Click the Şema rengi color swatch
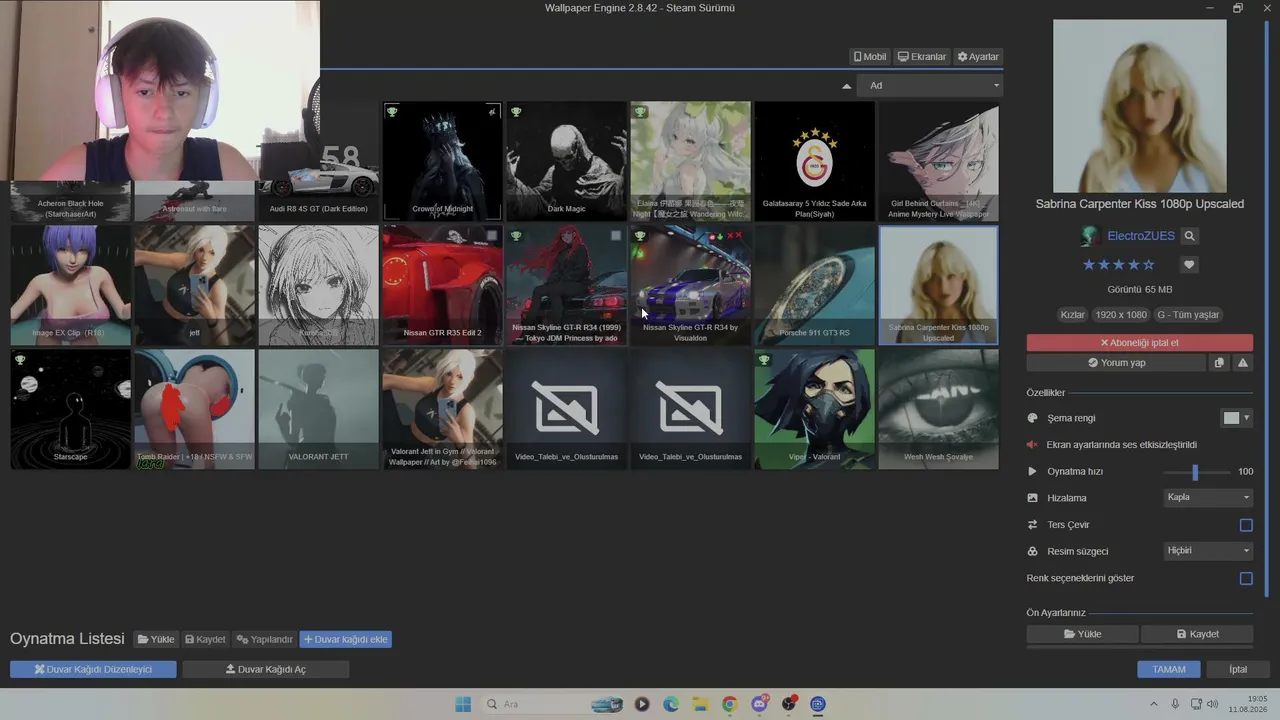The width and height of the screenshot is (1280, 720). 1231,418
